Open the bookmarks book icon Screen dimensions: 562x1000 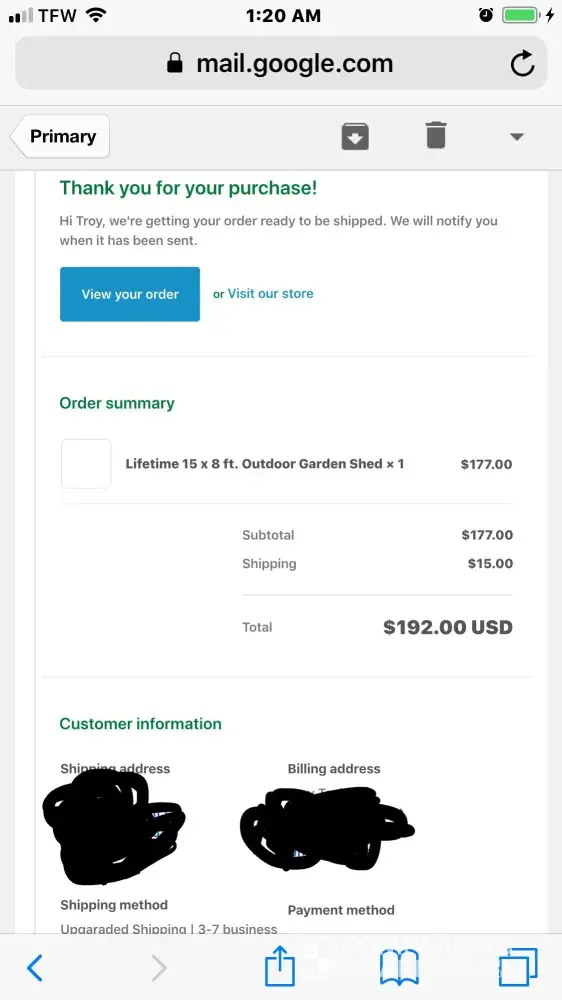[399, 967]
